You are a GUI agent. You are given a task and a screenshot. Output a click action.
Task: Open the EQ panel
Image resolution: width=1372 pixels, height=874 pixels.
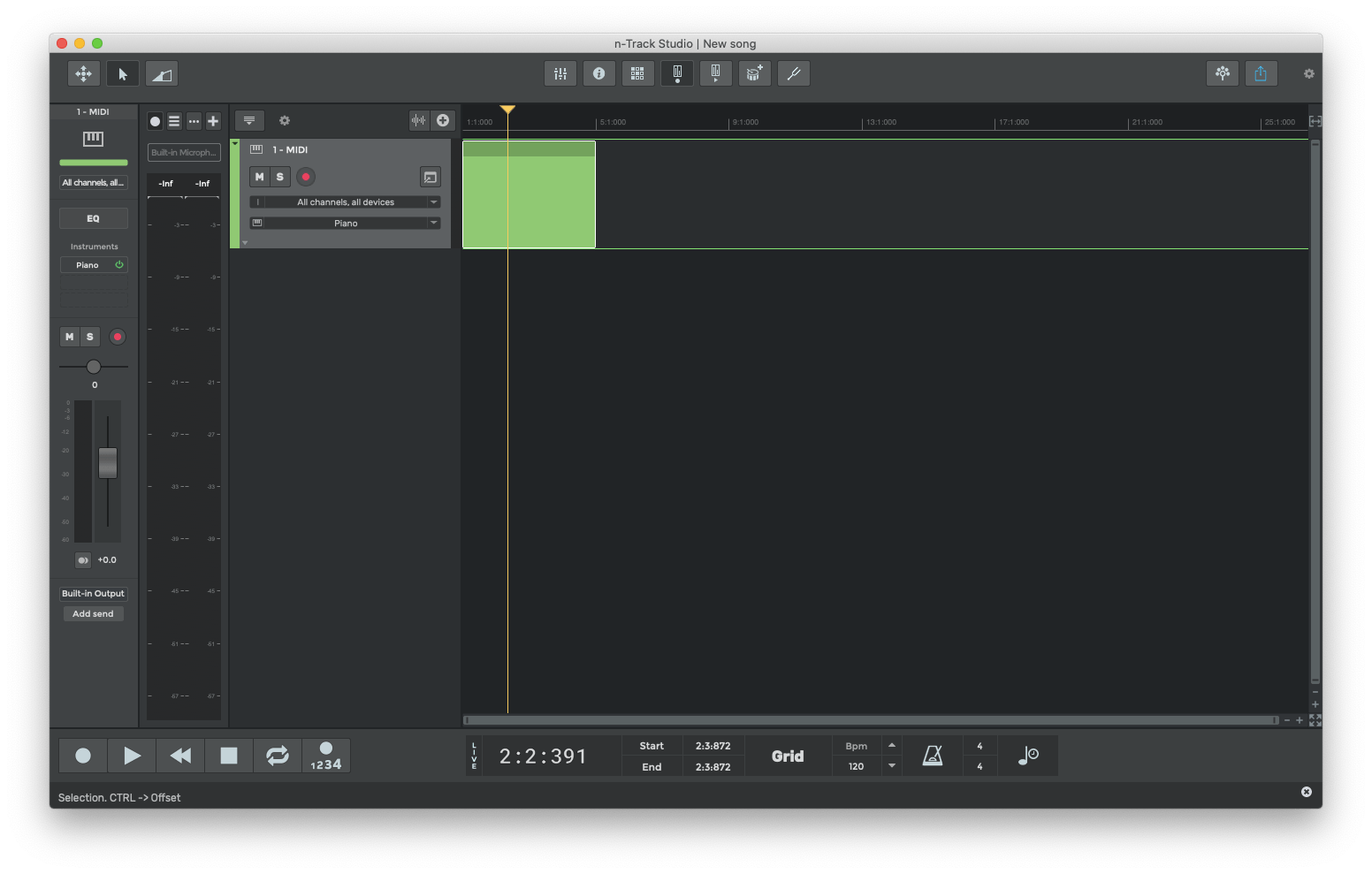[x=93, y=217]
